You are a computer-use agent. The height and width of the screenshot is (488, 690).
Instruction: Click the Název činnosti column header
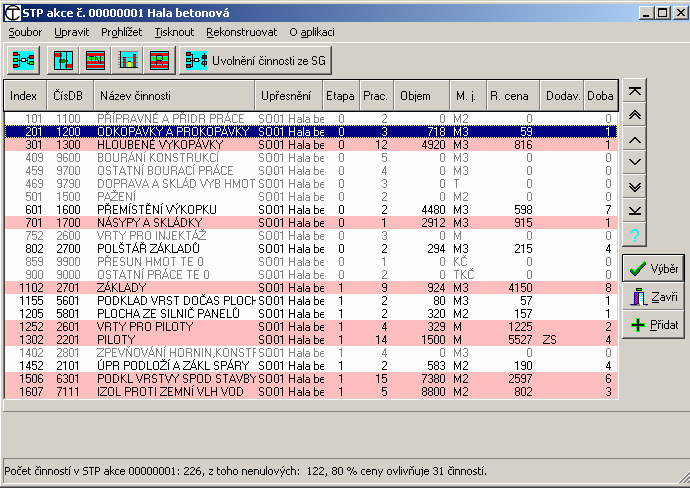[x=174, y=95]
